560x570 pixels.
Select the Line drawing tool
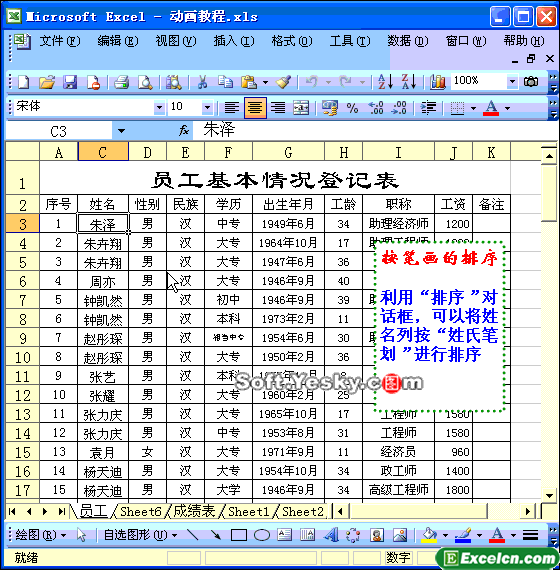[x=192, y=535]
